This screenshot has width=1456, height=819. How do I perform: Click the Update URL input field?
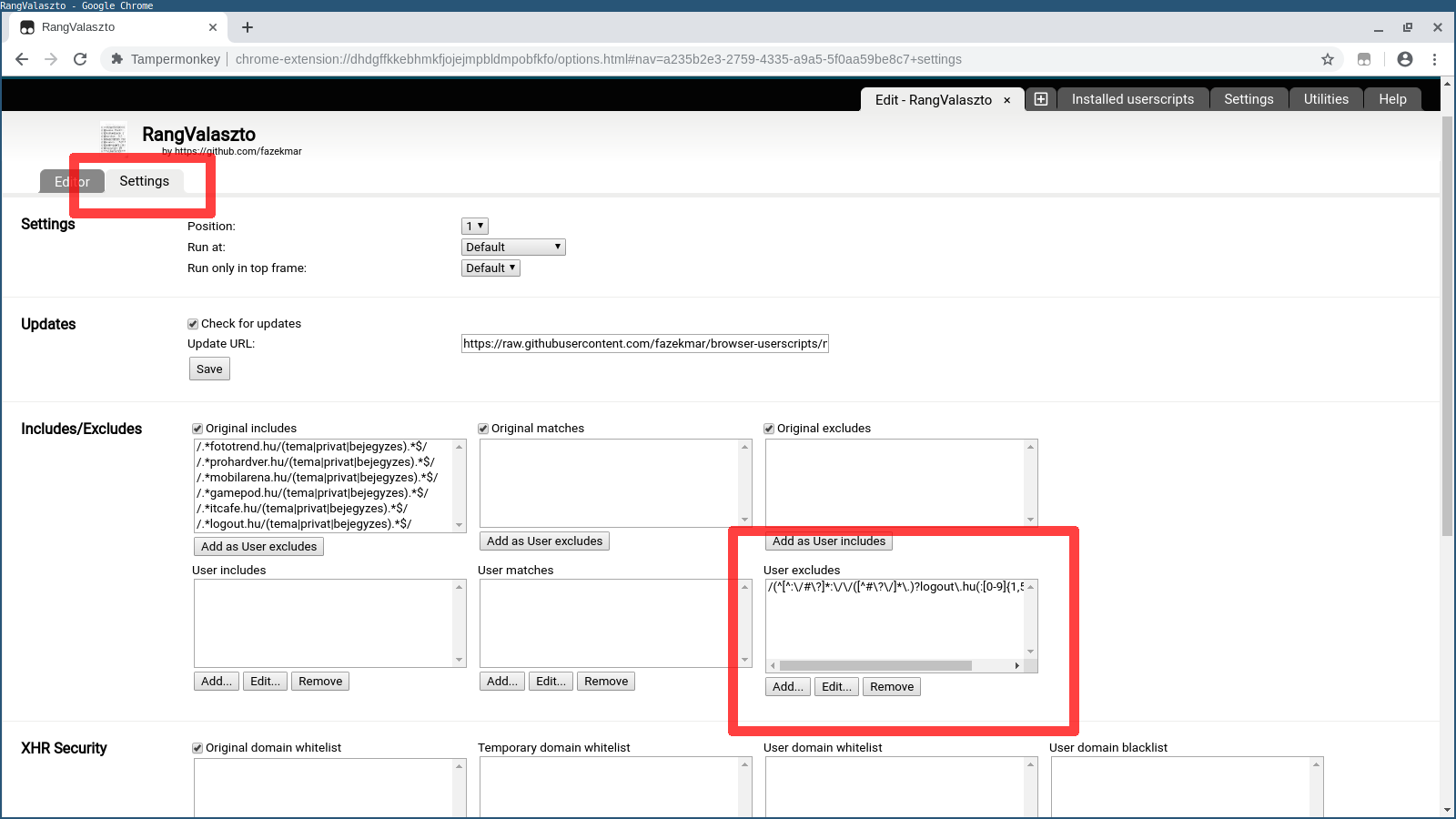644,343
